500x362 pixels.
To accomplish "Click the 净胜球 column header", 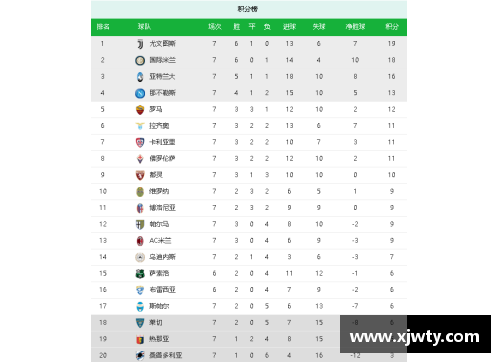I will [355, 27].
